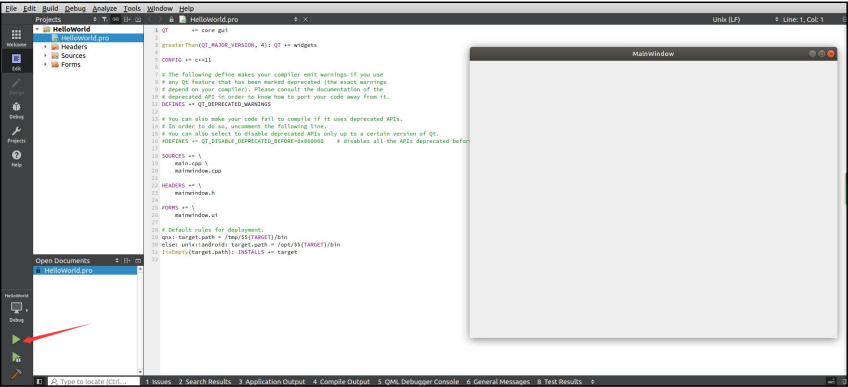Show the Search Results pane
This screenshot has height=387, width=848.
204,382
